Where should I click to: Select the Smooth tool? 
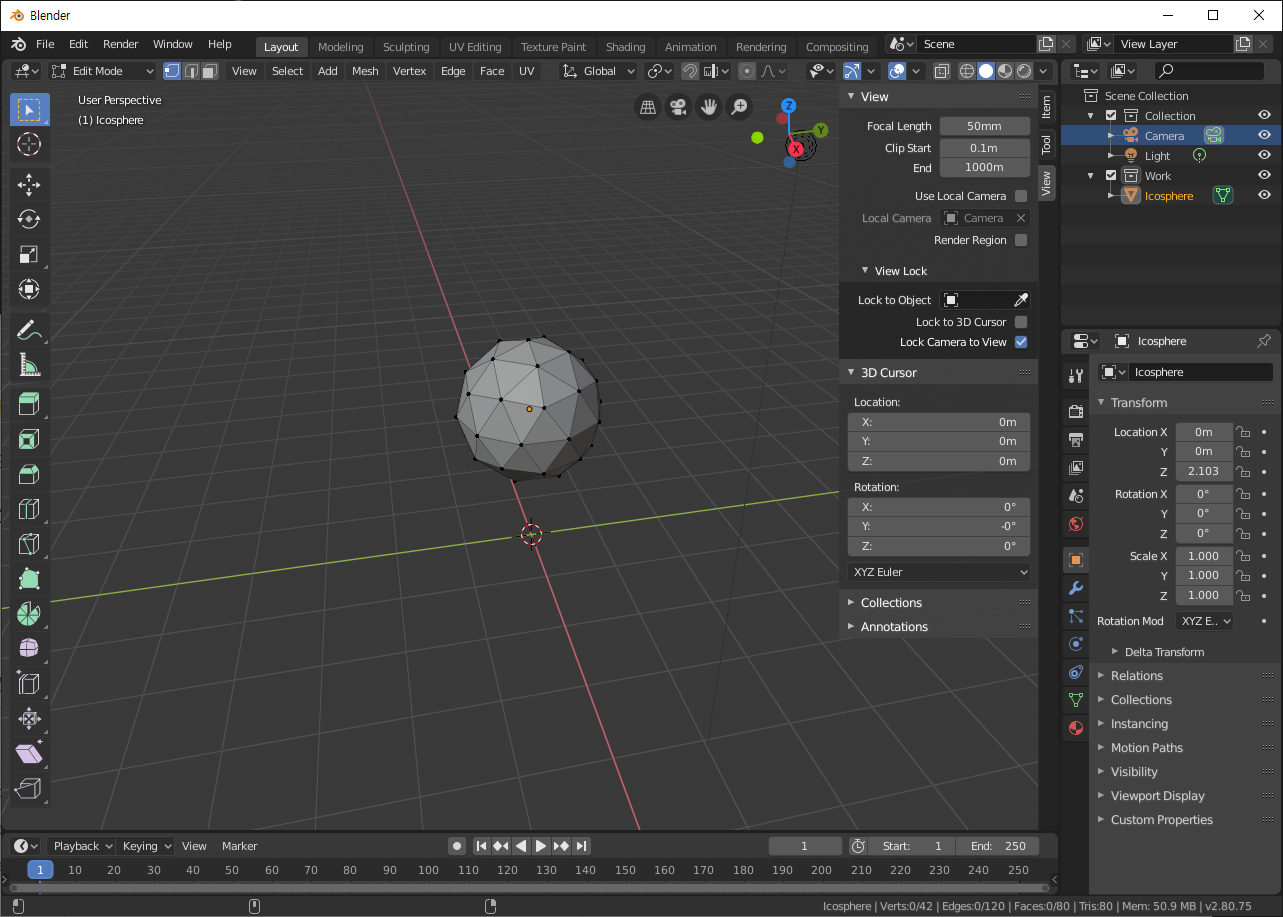click(x=29, y=649)
